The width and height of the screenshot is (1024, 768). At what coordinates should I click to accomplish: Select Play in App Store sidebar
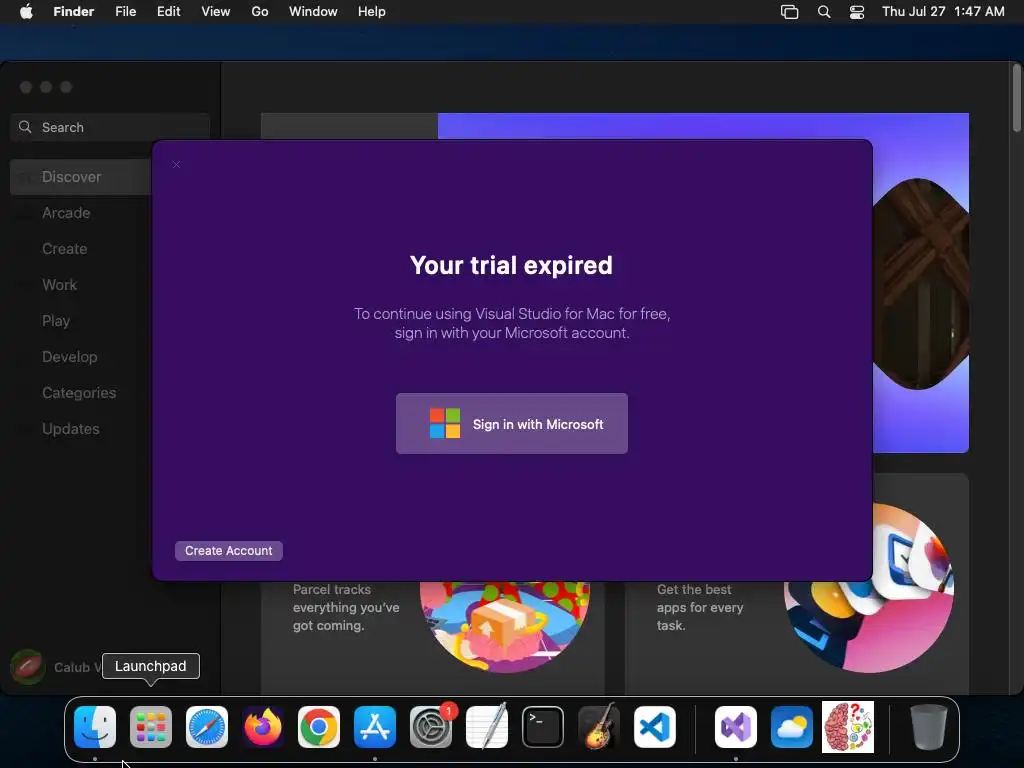(x=81, y=321)
